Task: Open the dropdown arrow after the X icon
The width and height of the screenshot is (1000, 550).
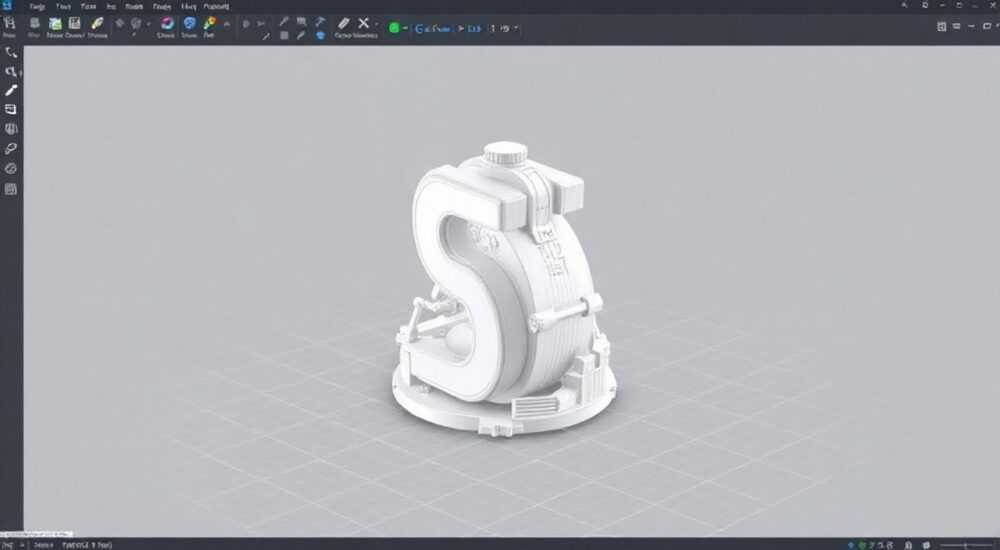Action: tap(376, 24)
